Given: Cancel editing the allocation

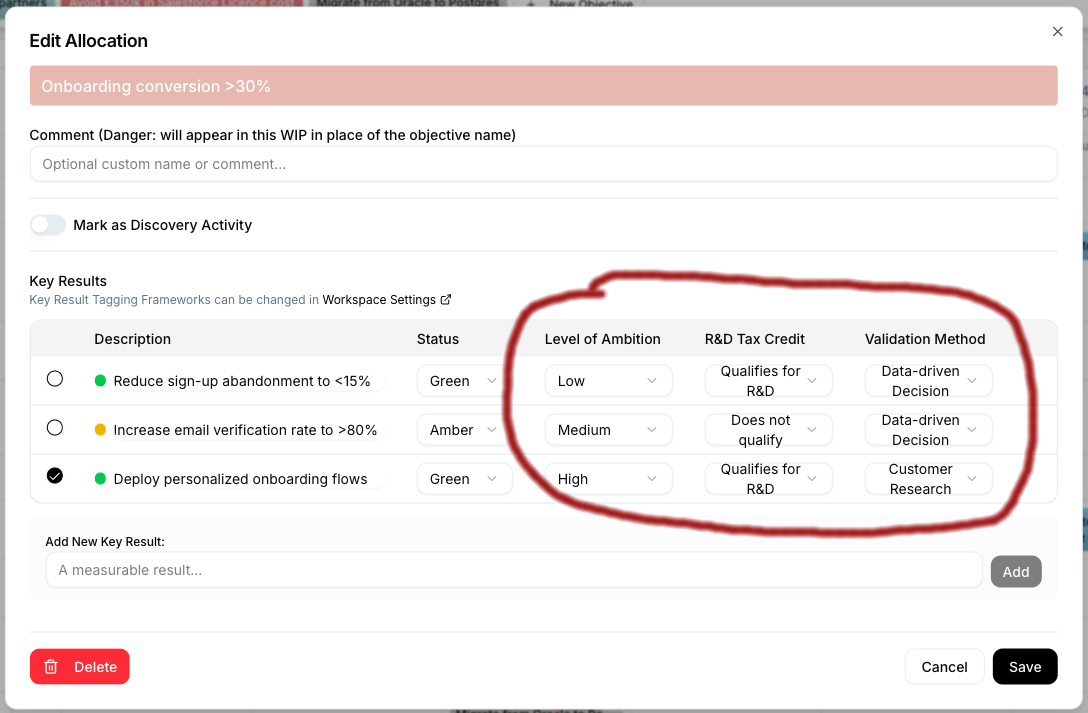Looking at the screenshot, I should tap(944, 666).
